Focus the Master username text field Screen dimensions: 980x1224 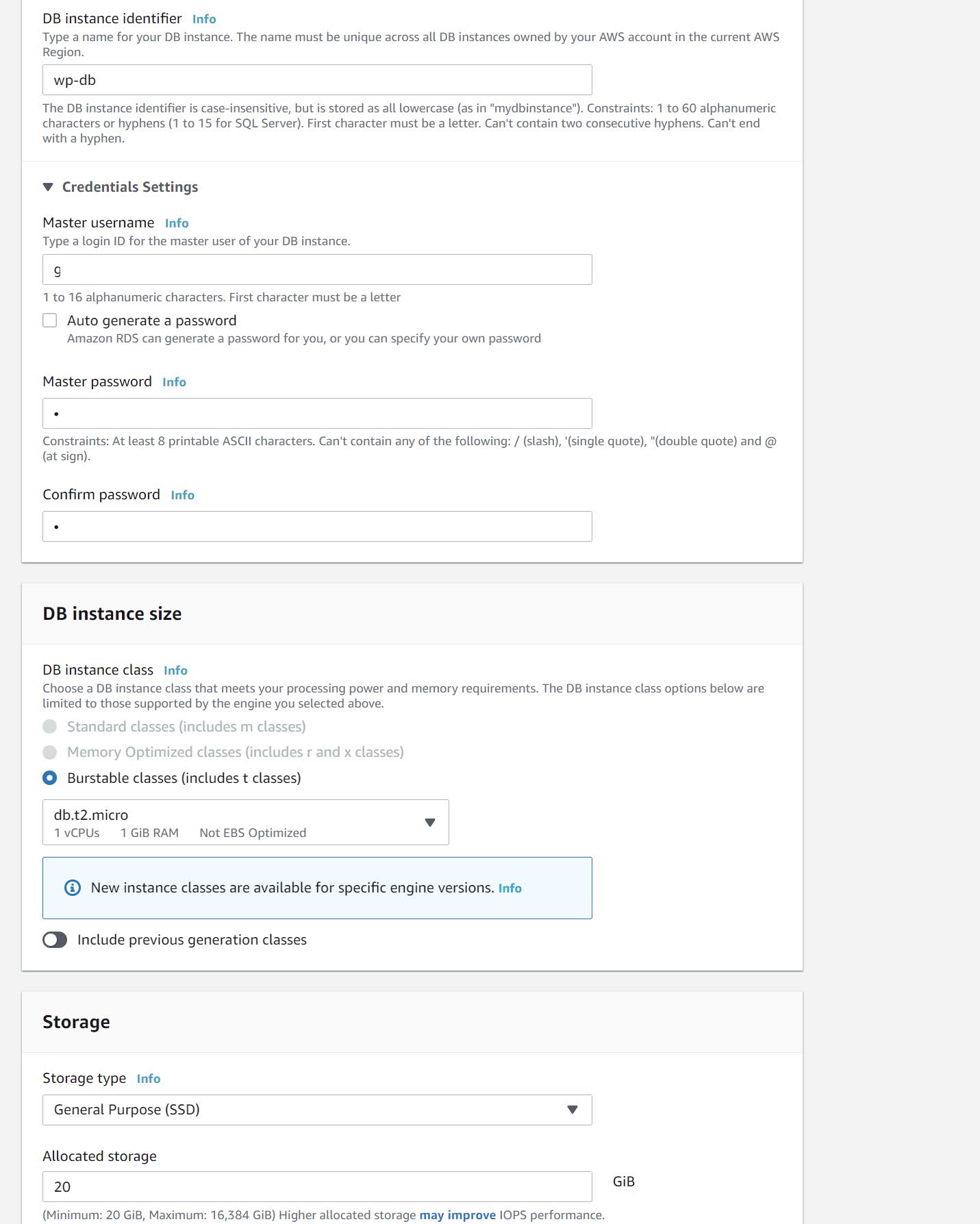point(317,270)
